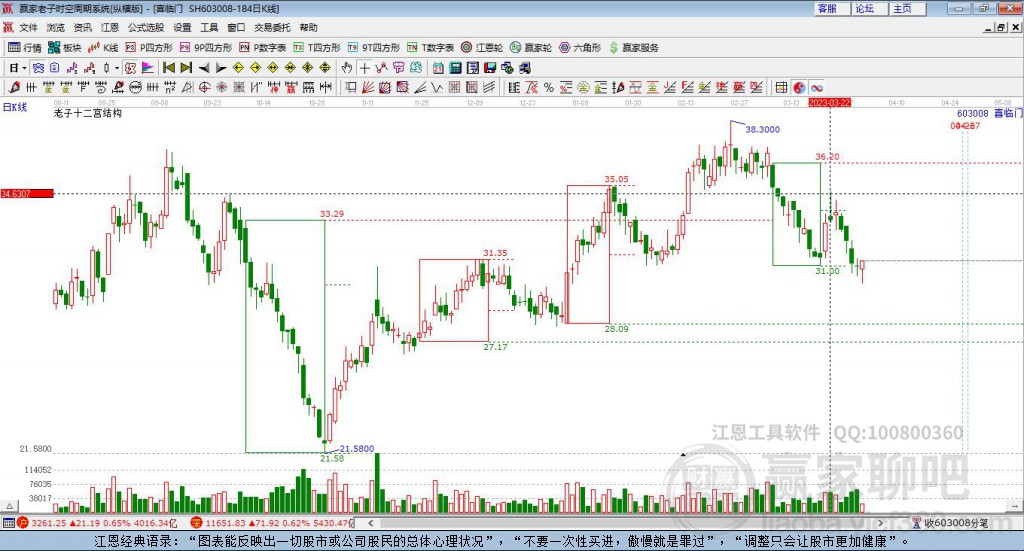This screenshot has height=551, width=1024.
Task: Select the Gann fan lines tool
Action: click(368, 87)
